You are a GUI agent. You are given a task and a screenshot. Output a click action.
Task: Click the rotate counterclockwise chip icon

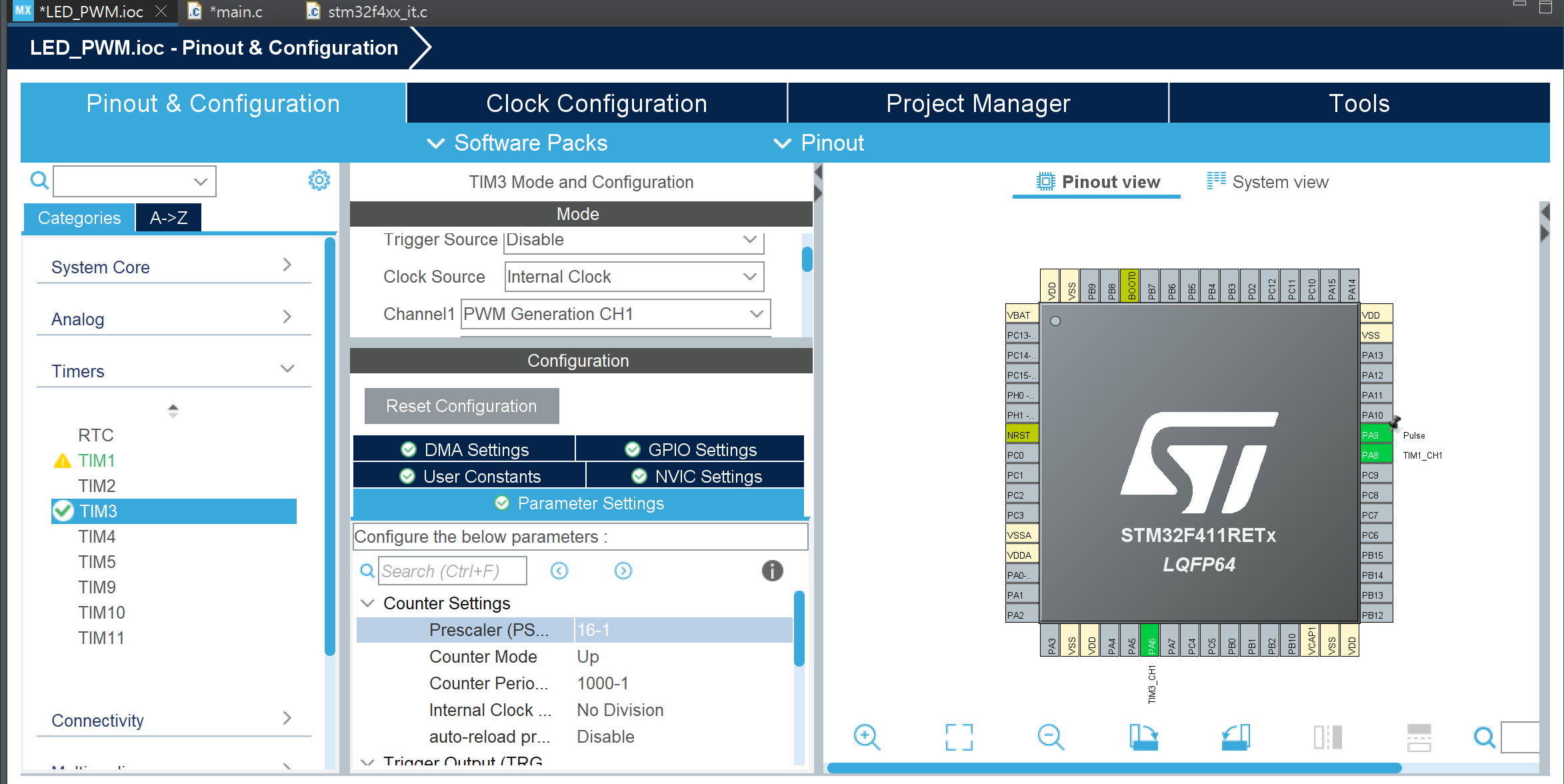1235,737
